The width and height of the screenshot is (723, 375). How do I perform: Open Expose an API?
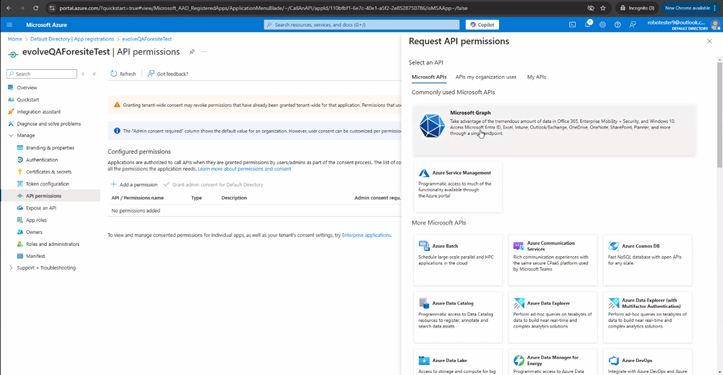coord(41,208)
